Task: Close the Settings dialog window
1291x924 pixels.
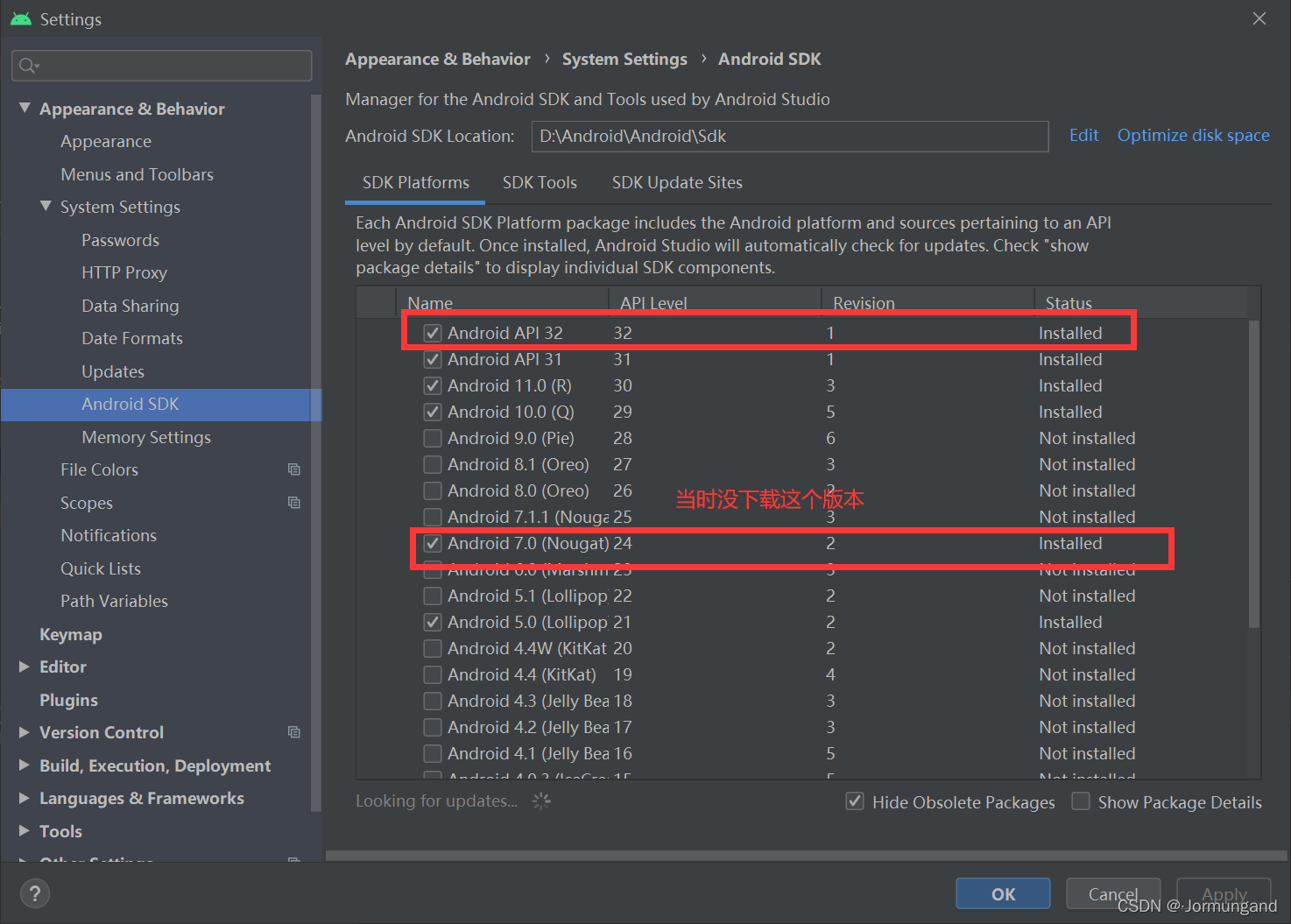Action: [x=1259, y=18]
